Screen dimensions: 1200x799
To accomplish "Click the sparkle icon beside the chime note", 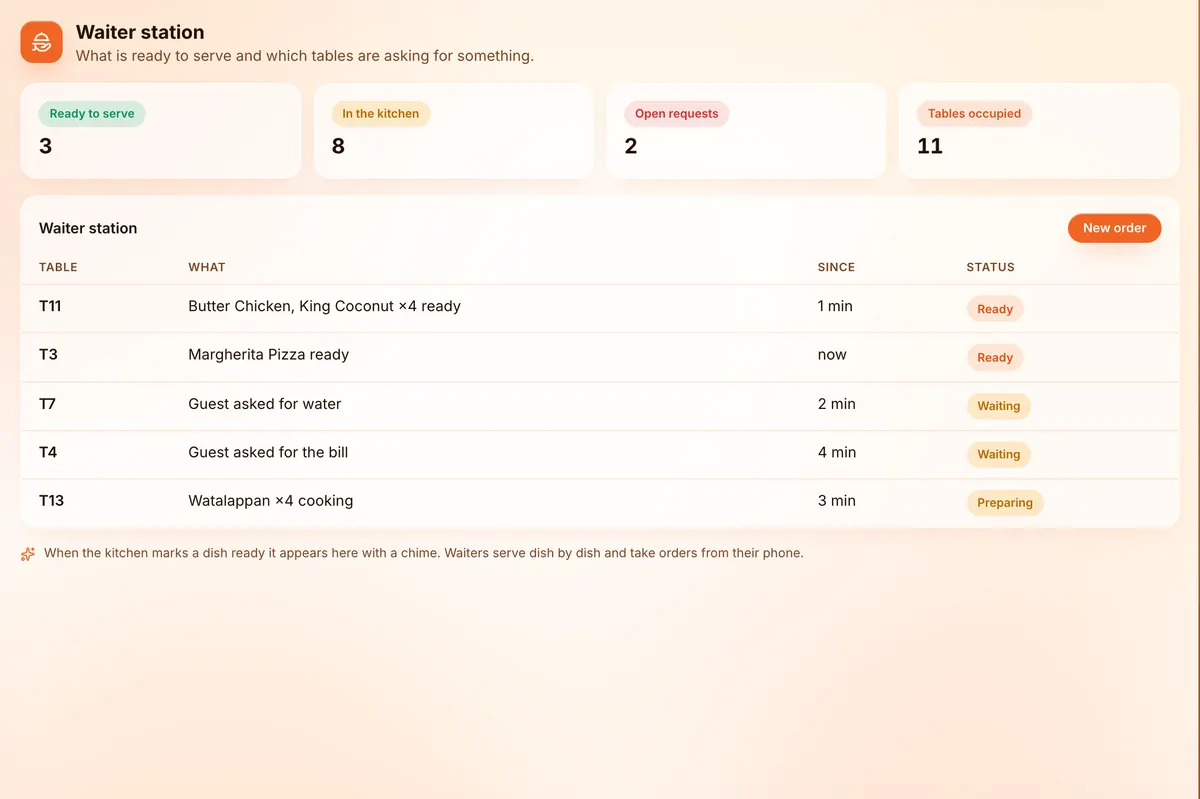I will pos(28,553).
